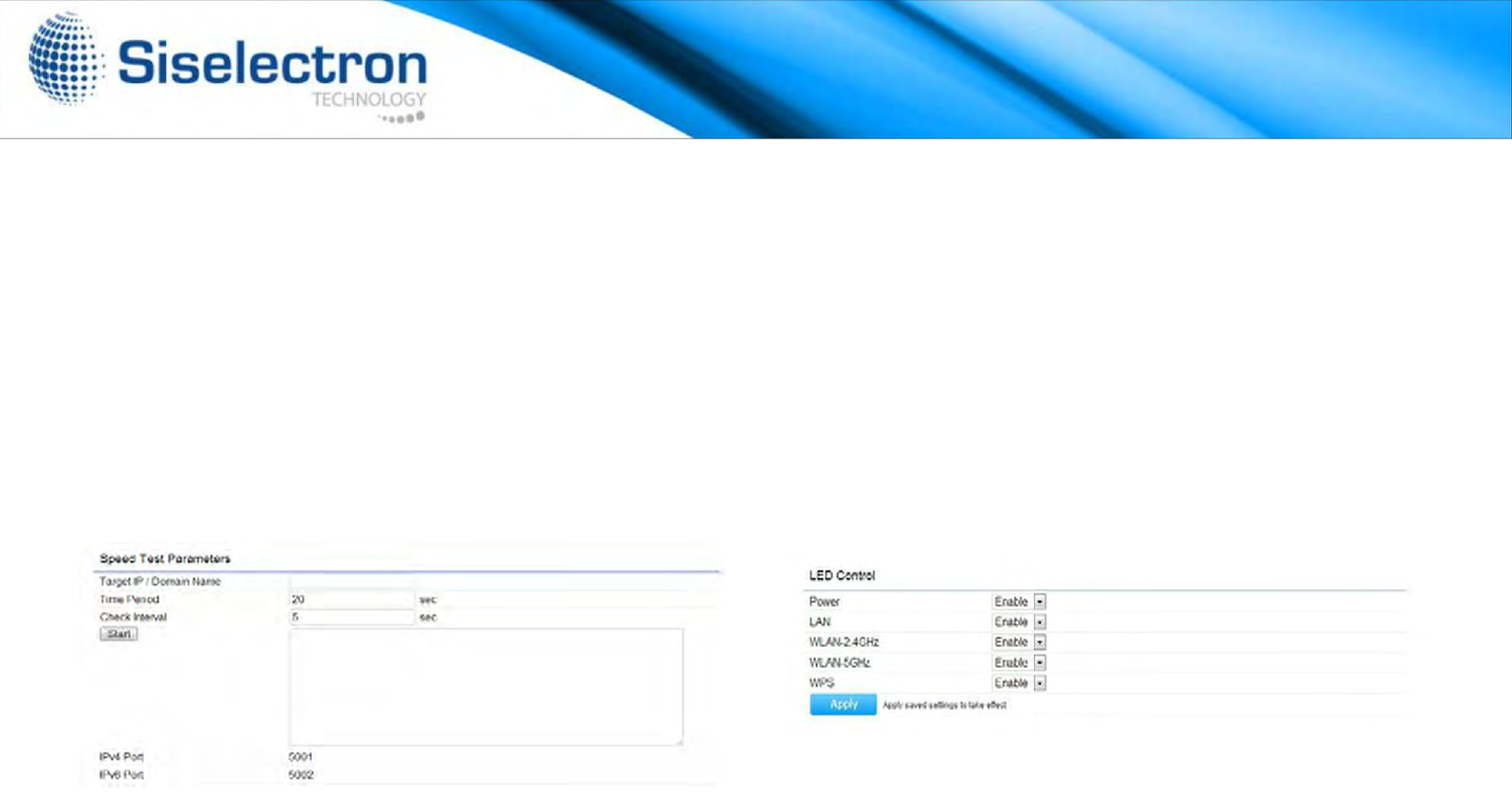Click the Siselectron brand name text
Viewport: 1512px width, 794px height.
tap(272, 64)
